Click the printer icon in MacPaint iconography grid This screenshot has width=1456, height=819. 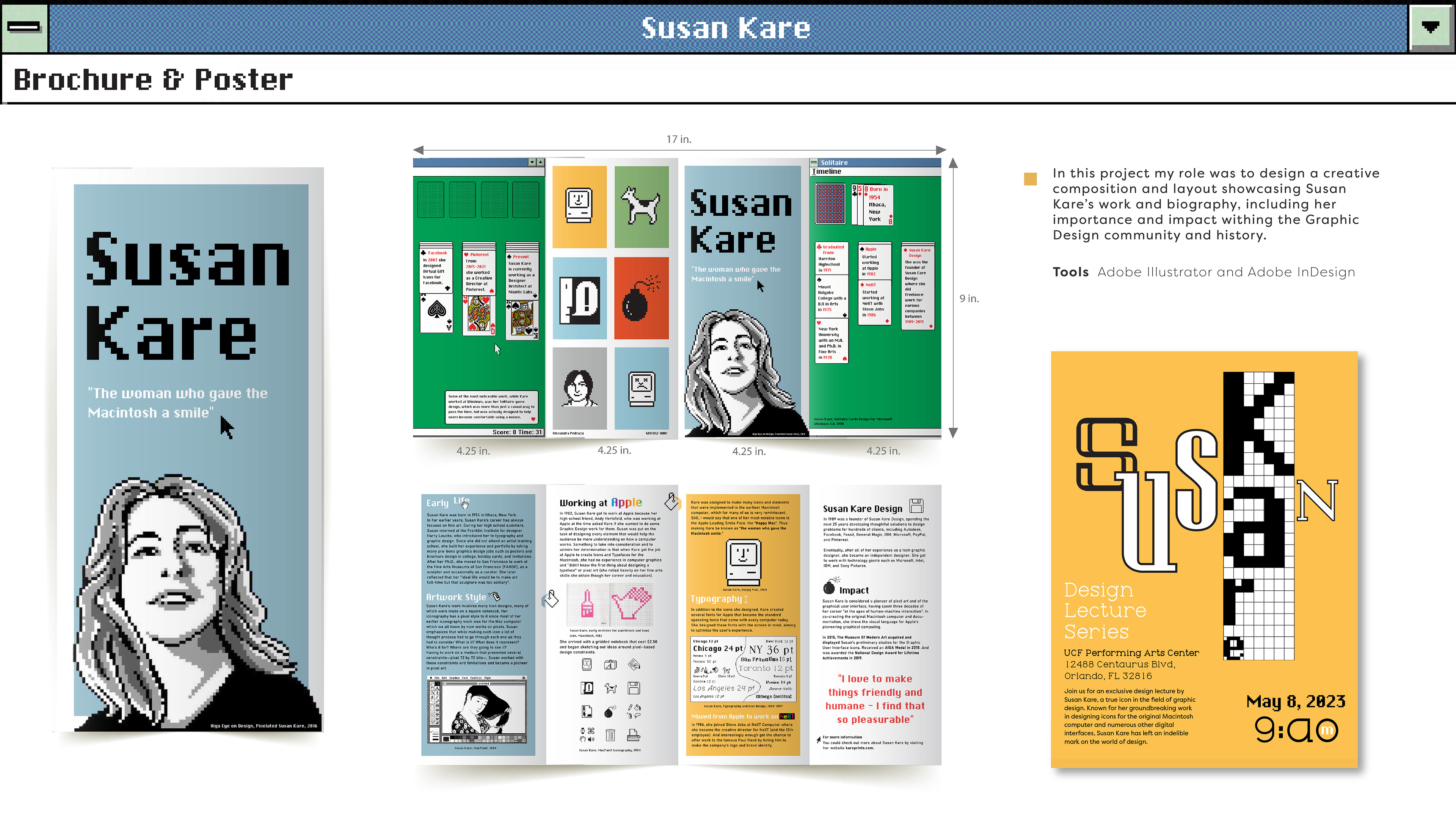coord(634,735)
